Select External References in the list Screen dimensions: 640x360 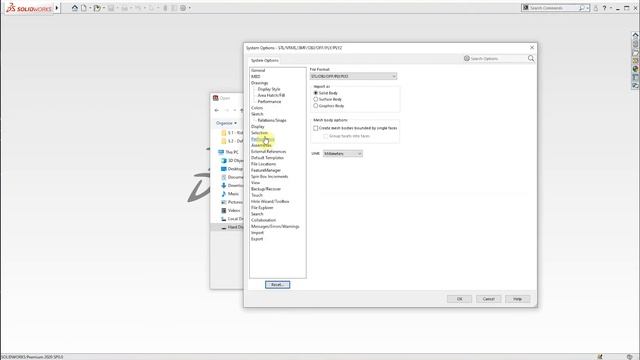tap(268, 151)
